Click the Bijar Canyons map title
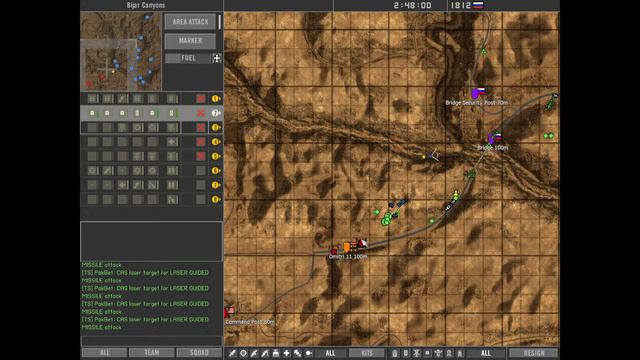640x360 pixels. pos(146,5)
